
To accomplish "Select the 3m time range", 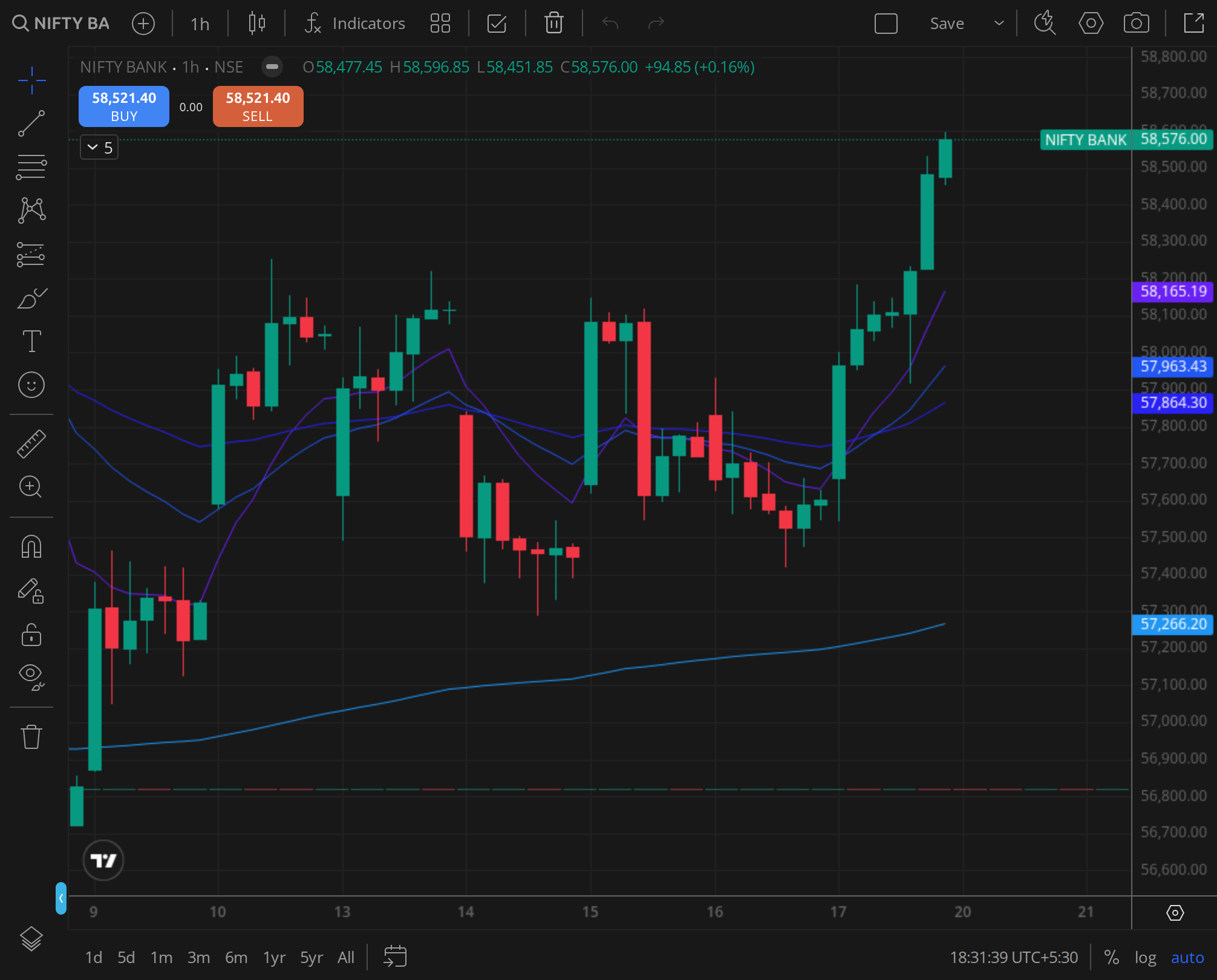I will click(198, 958).
